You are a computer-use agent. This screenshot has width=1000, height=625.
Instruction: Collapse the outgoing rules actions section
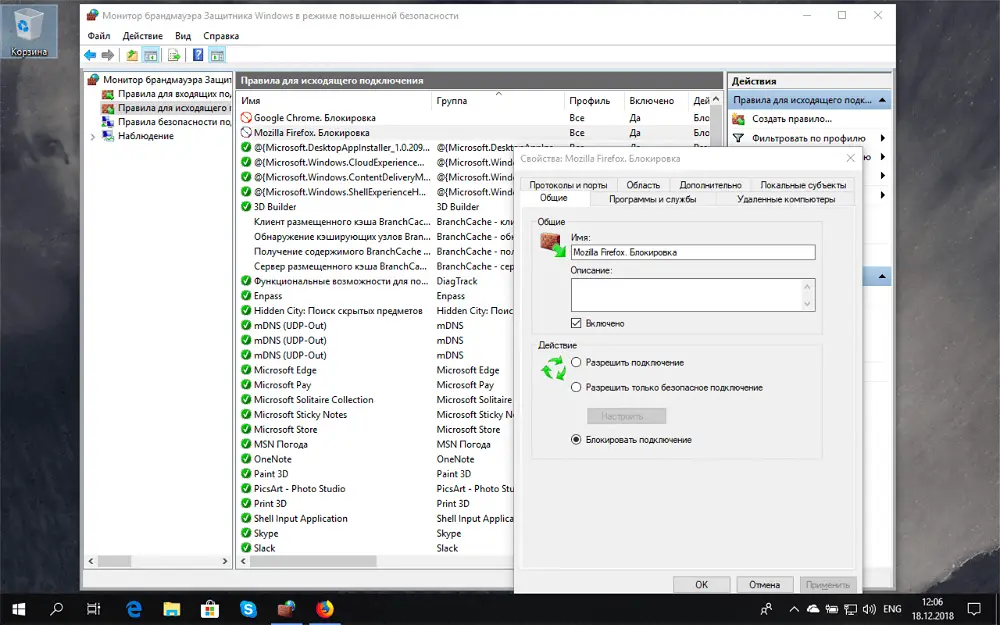click(882, 100)
